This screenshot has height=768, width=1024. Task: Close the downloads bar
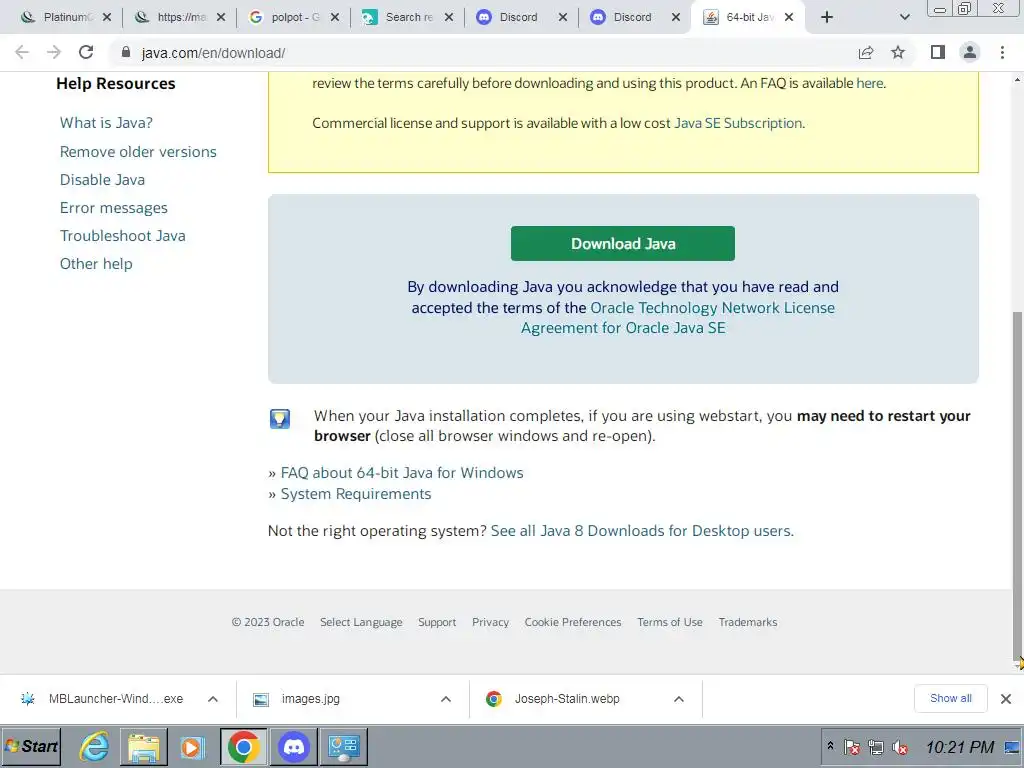1006,699
